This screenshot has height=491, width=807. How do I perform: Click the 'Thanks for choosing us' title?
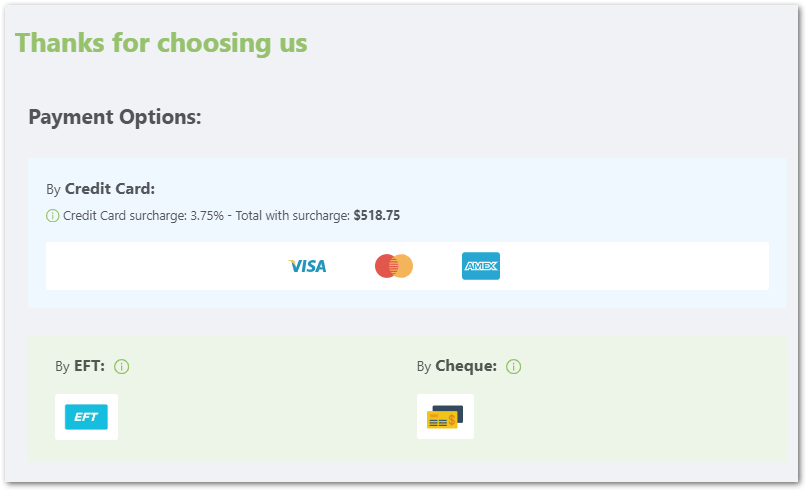tap(161, 43)
